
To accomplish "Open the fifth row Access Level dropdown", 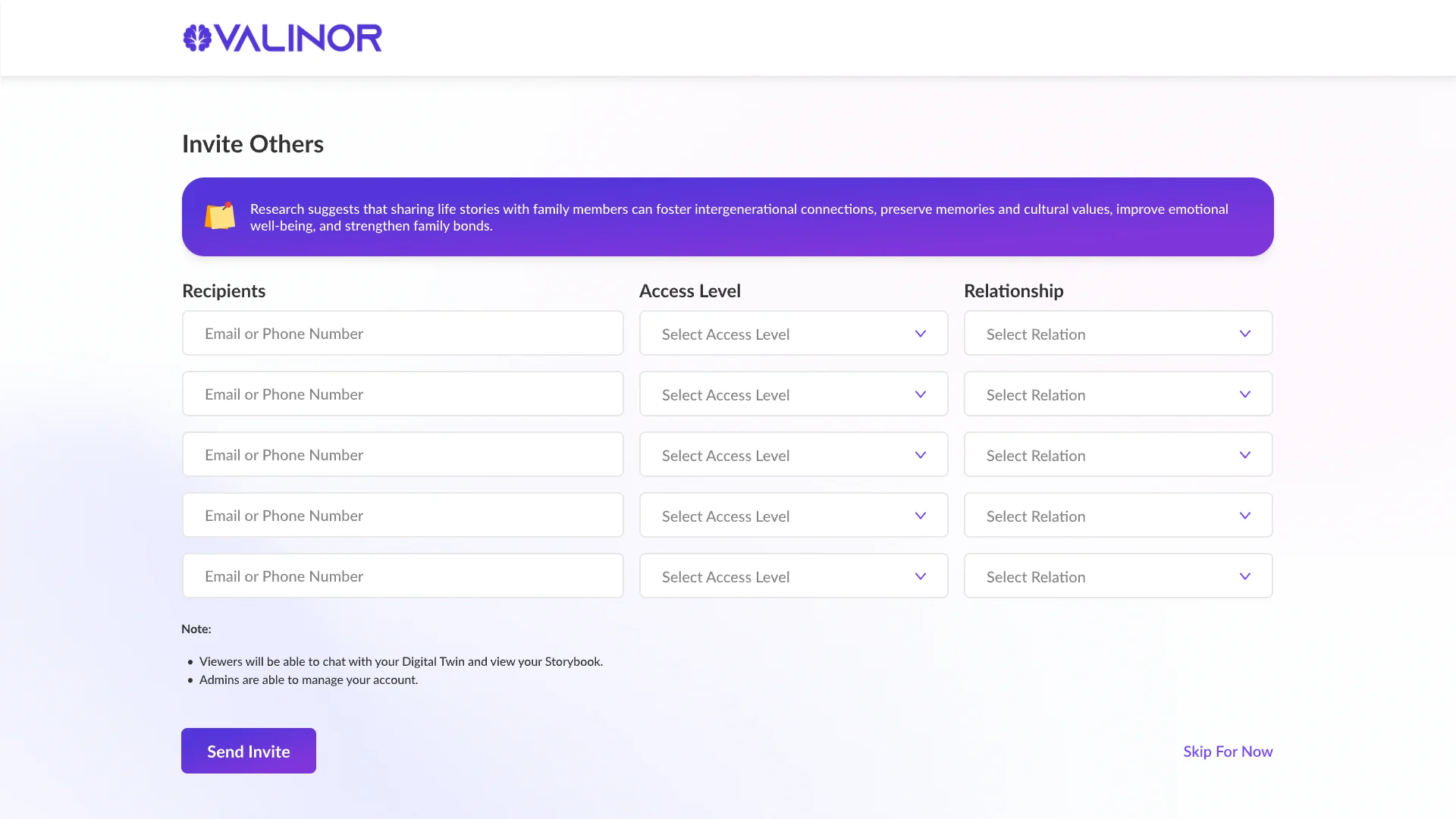I will (793, 576).
